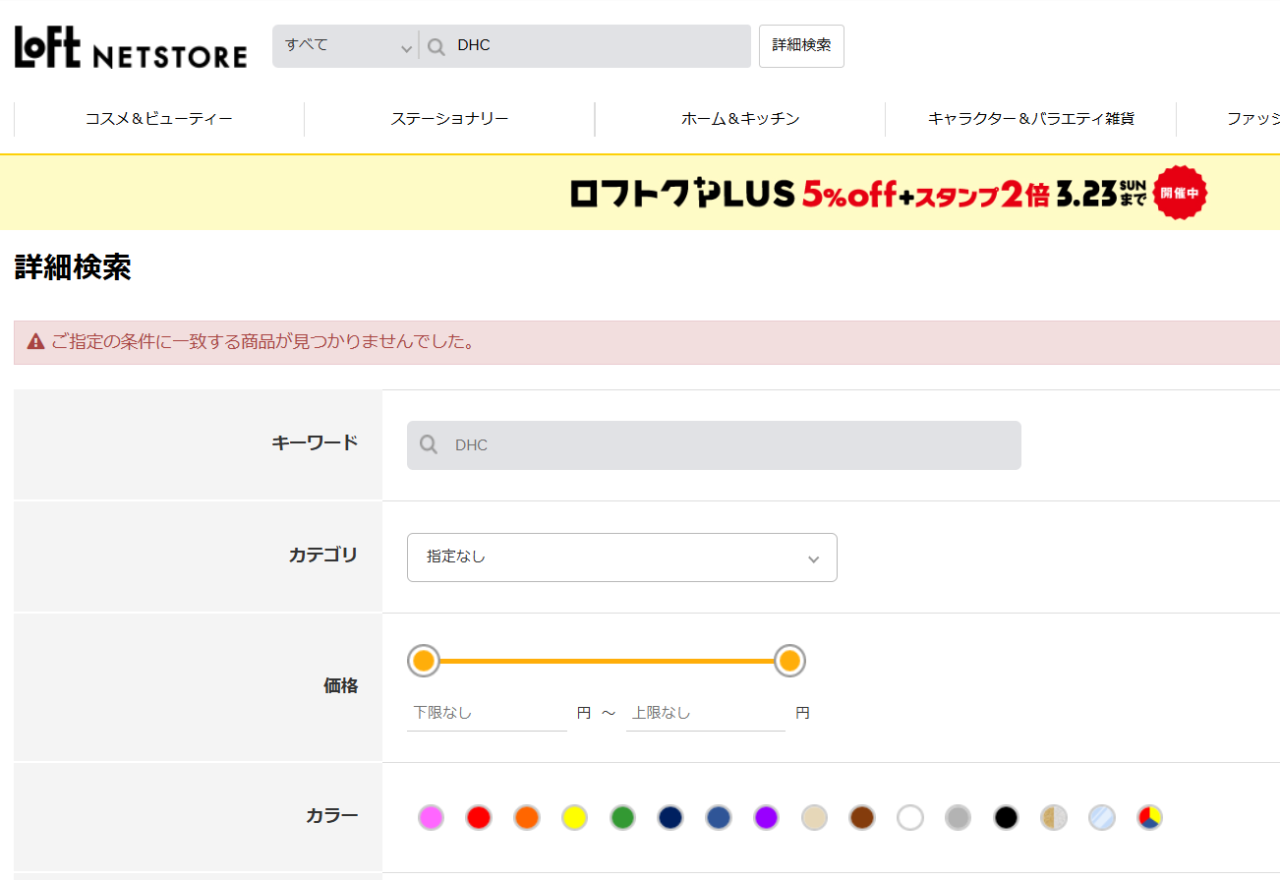1280x880 pixels.
Task: Click the magnifier icon in keyword field
Action: click(x=429, y=445)
